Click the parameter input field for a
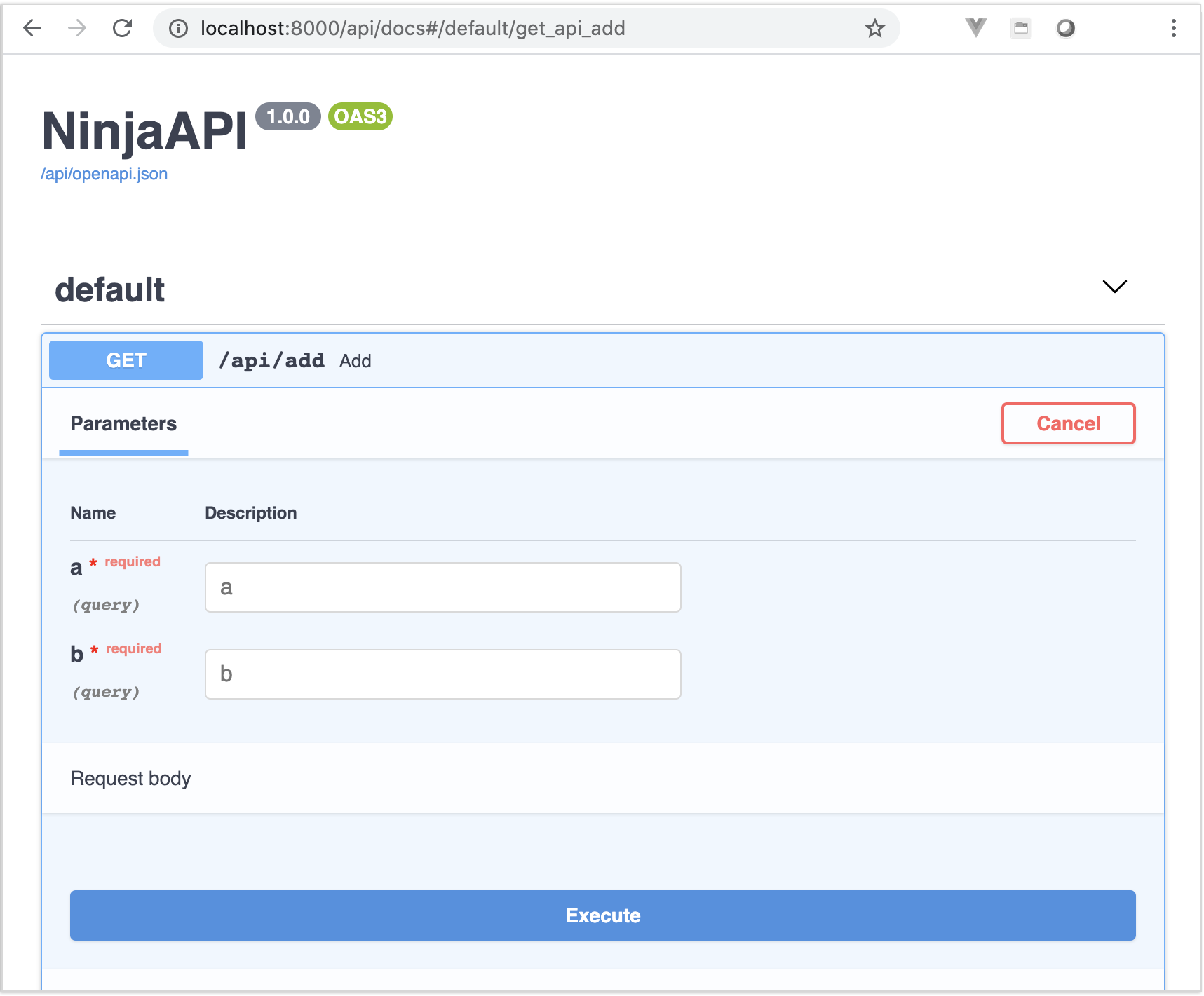 tap(442, 587)
